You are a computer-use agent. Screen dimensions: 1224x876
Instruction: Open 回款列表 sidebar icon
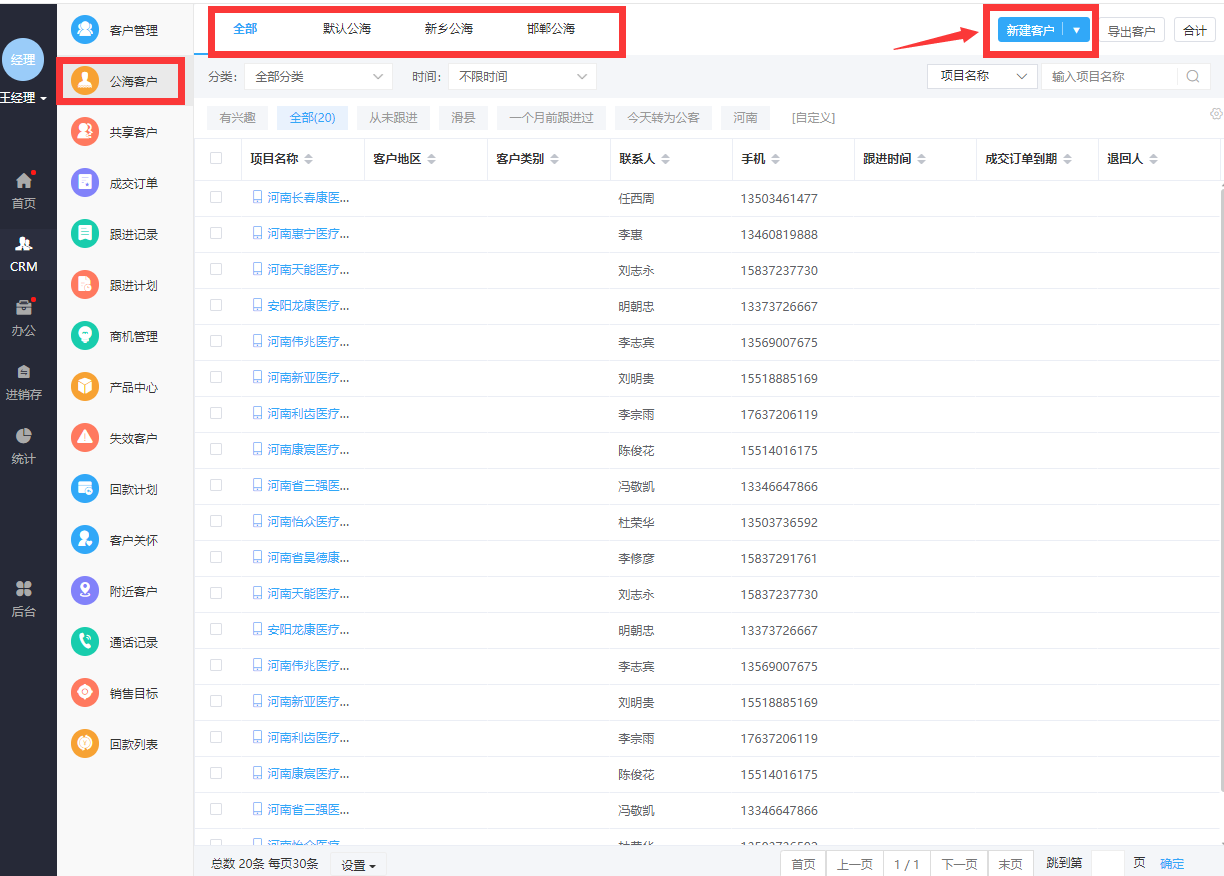pos(85,744)
